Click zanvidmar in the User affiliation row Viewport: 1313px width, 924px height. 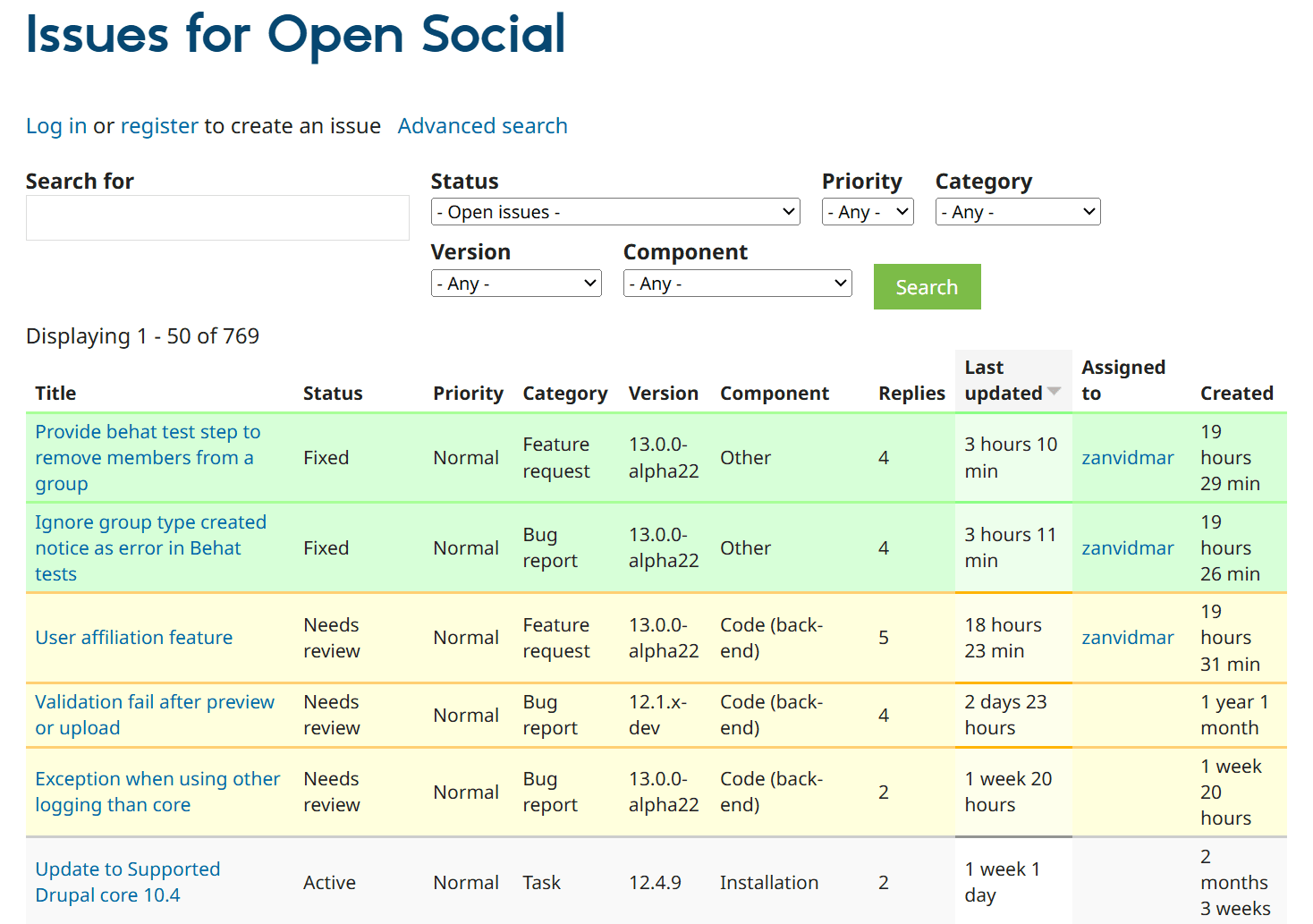pyautogui.click(x=1127, y=638)
